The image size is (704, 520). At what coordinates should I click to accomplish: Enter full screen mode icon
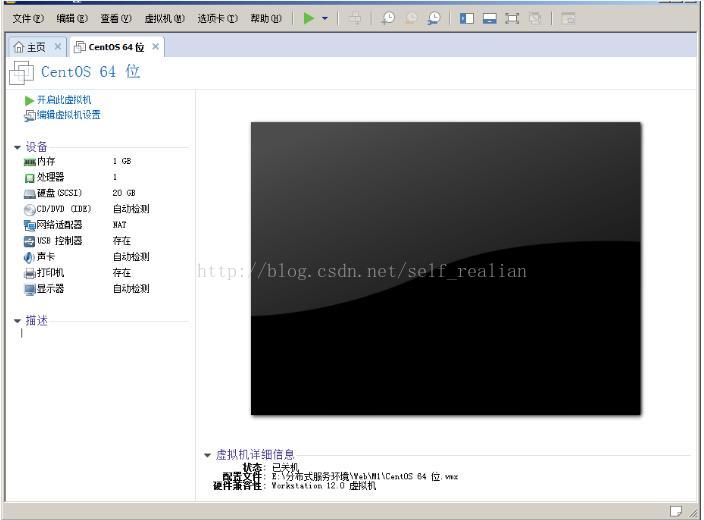coord(512,18)
